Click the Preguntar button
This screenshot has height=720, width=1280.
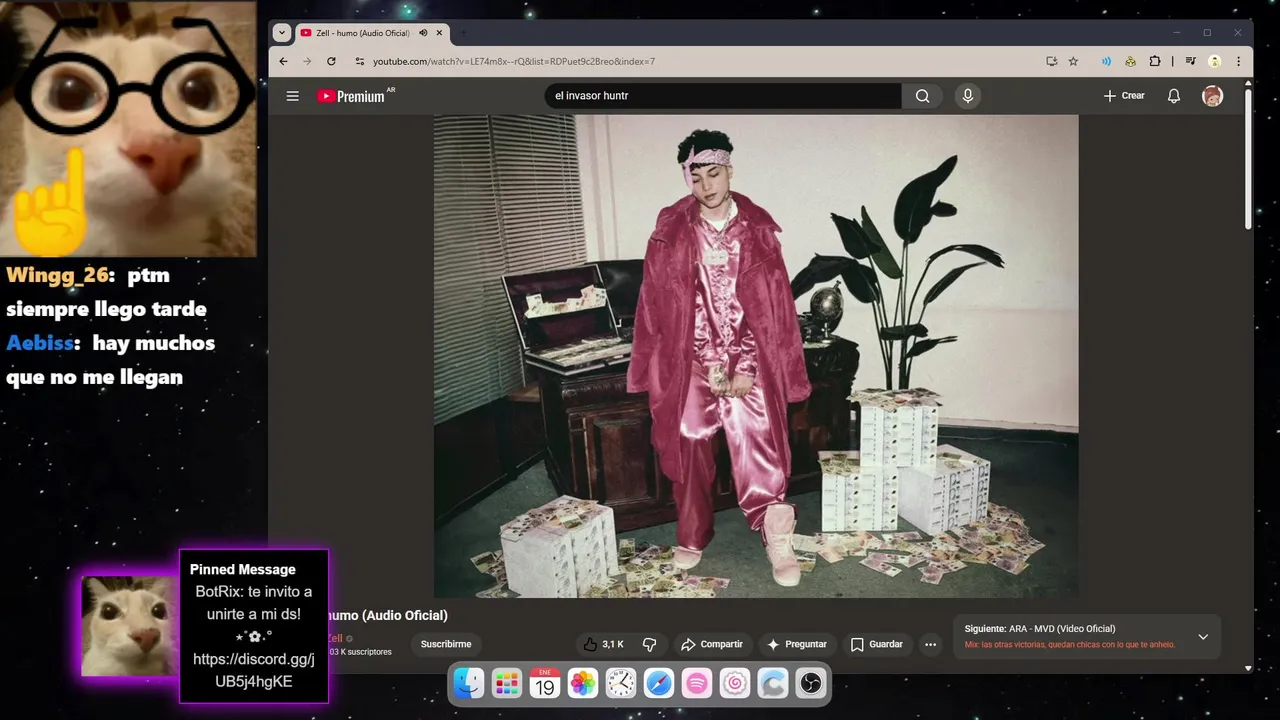coord(796,645)
